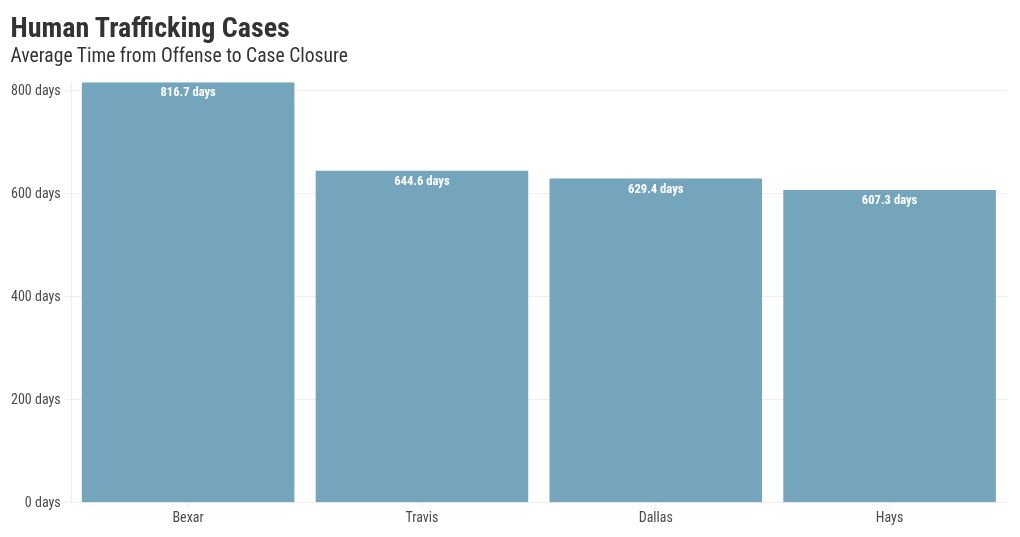Click the 644.6 days data label

click(422, 181)
